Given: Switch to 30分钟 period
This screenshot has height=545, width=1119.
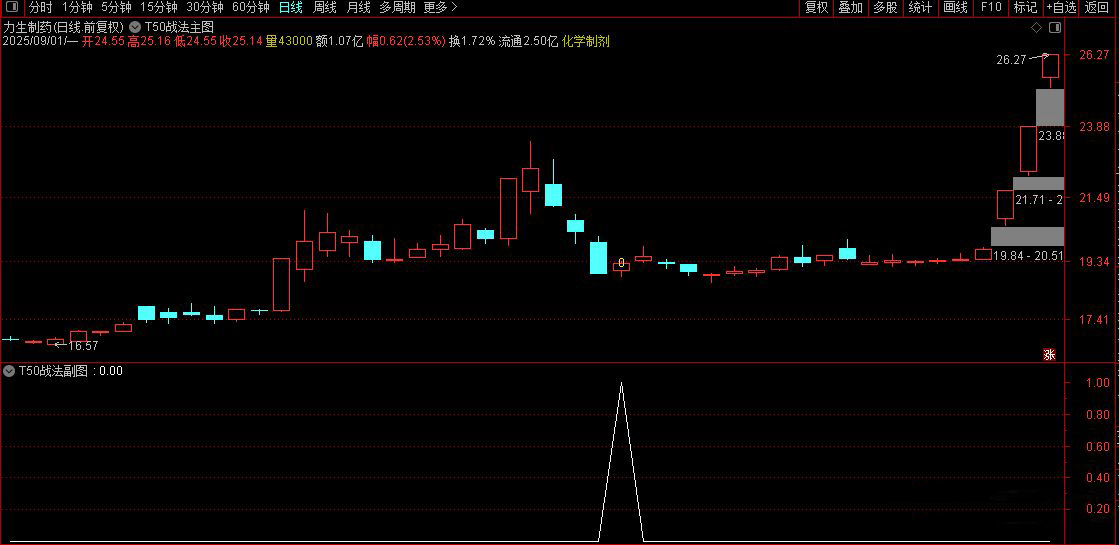Looking at the screenshot, I should click(205, 8).
